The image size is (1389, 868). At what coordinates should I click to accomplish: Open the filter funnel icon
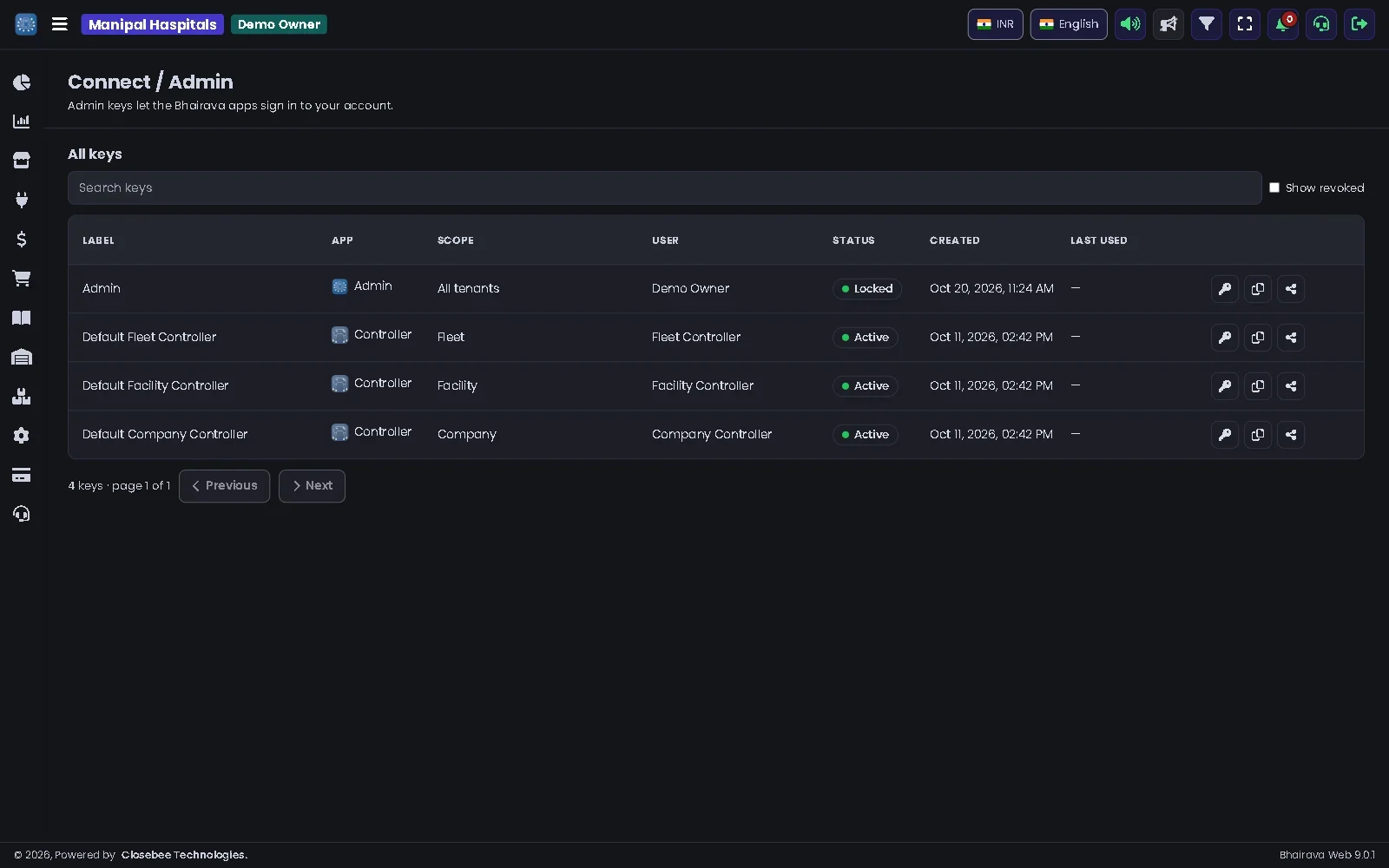click(1207, 24)
